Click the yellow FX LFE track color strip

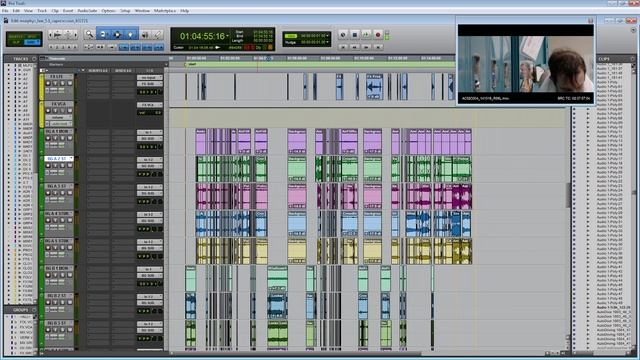click(41, 87)
